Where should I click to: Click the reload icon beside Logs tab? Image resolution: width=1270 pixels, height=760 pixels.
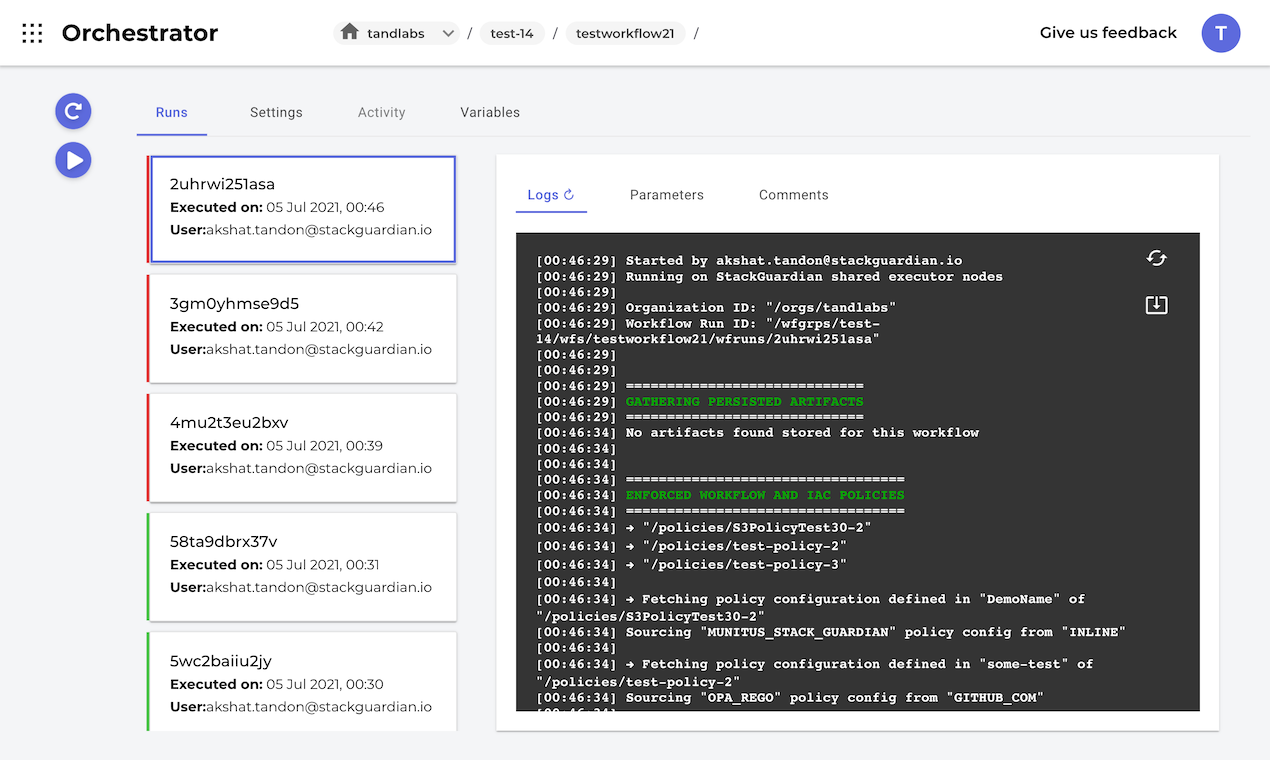pos(569,195)
